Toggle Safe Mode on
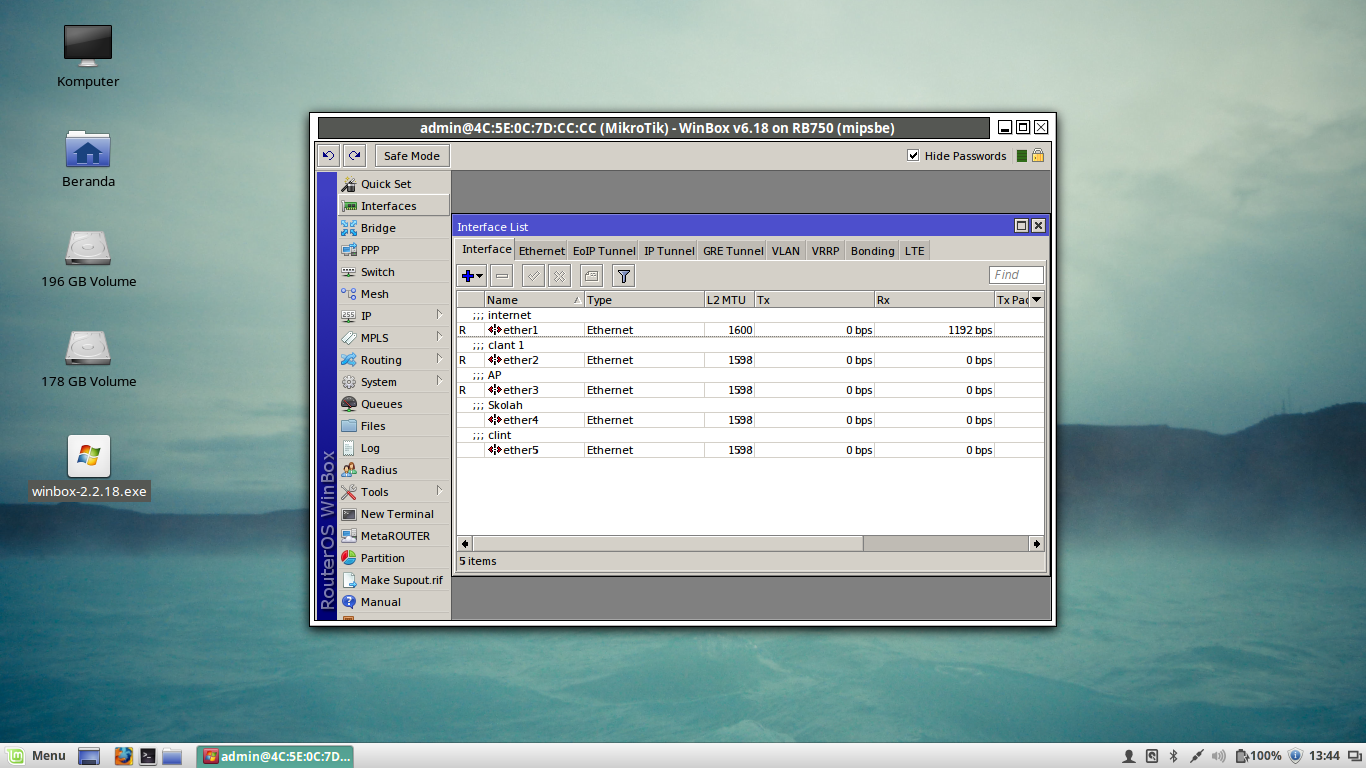The height and width of the screenshot is (768, 1366). [411, 155]
